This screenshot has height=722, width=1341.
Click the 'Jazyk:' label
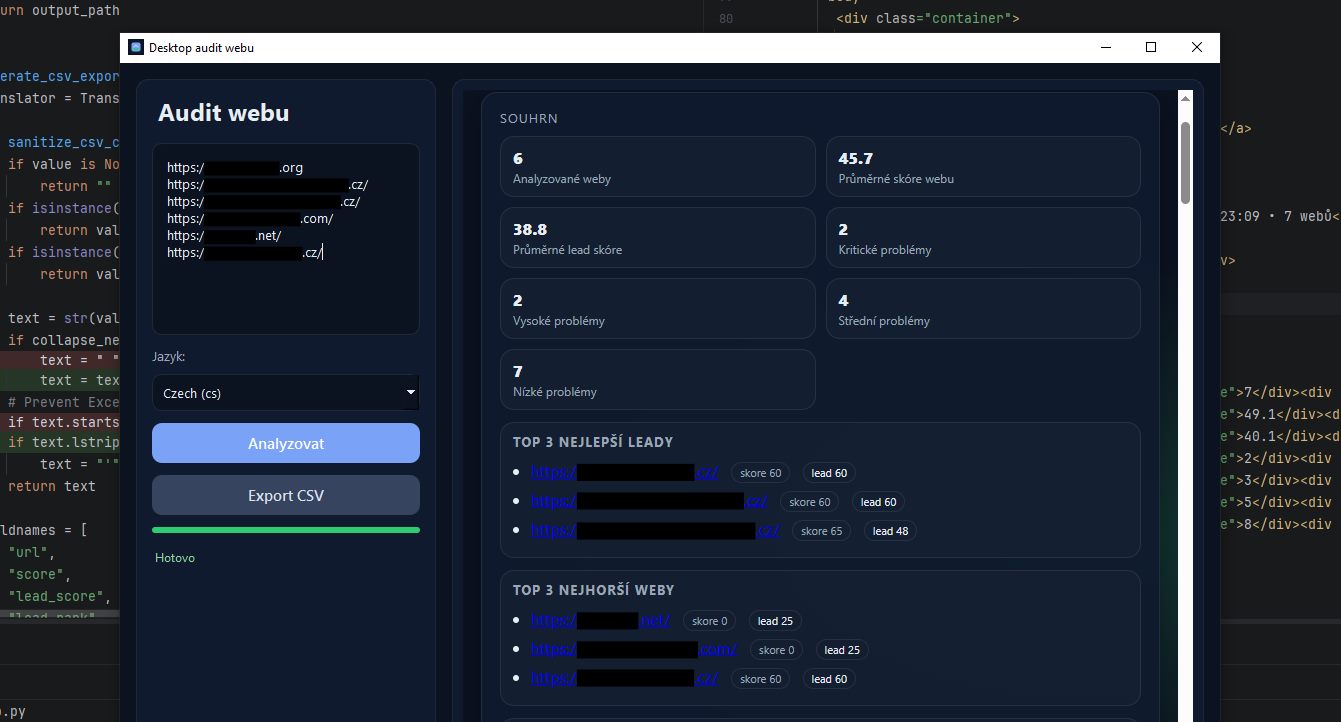click(169, 357)
